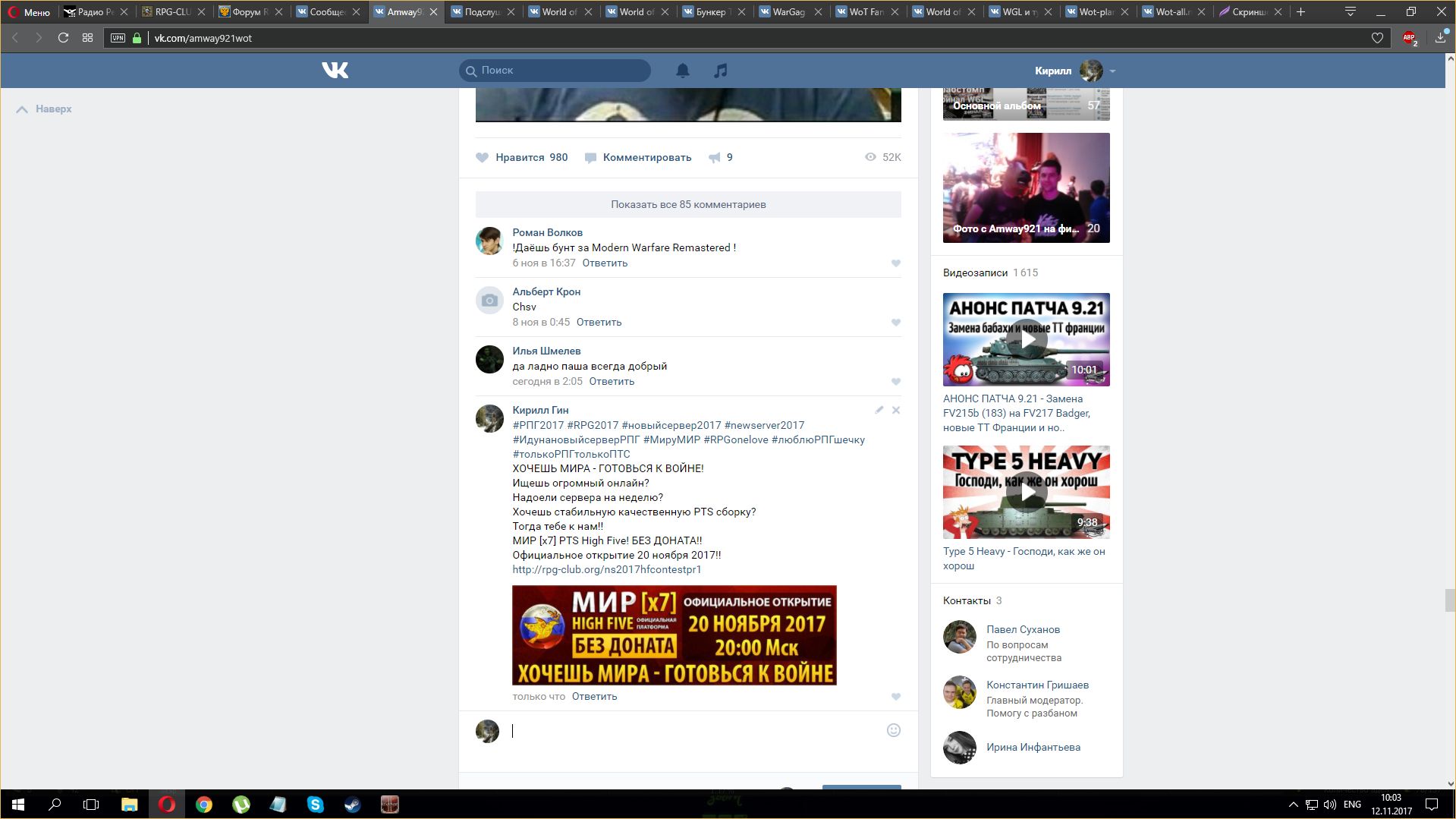
Task: Show all 85 comments
Action: (x=688, y=205)
